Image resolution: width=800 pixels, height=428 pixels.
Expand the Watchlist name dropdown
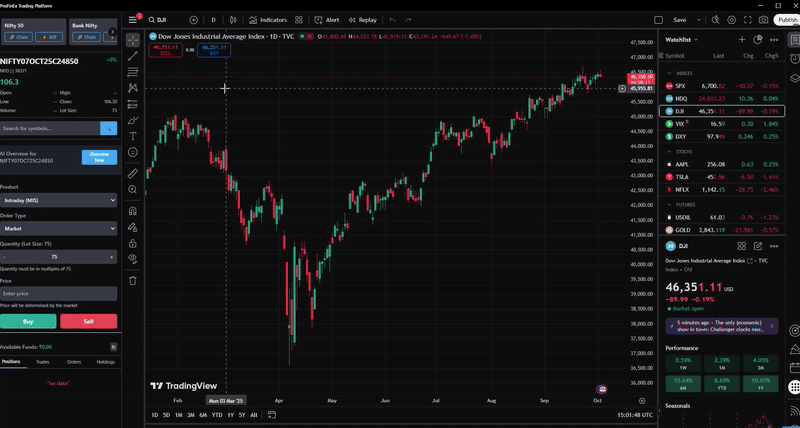pyautogui.click(x=681, y=40)
